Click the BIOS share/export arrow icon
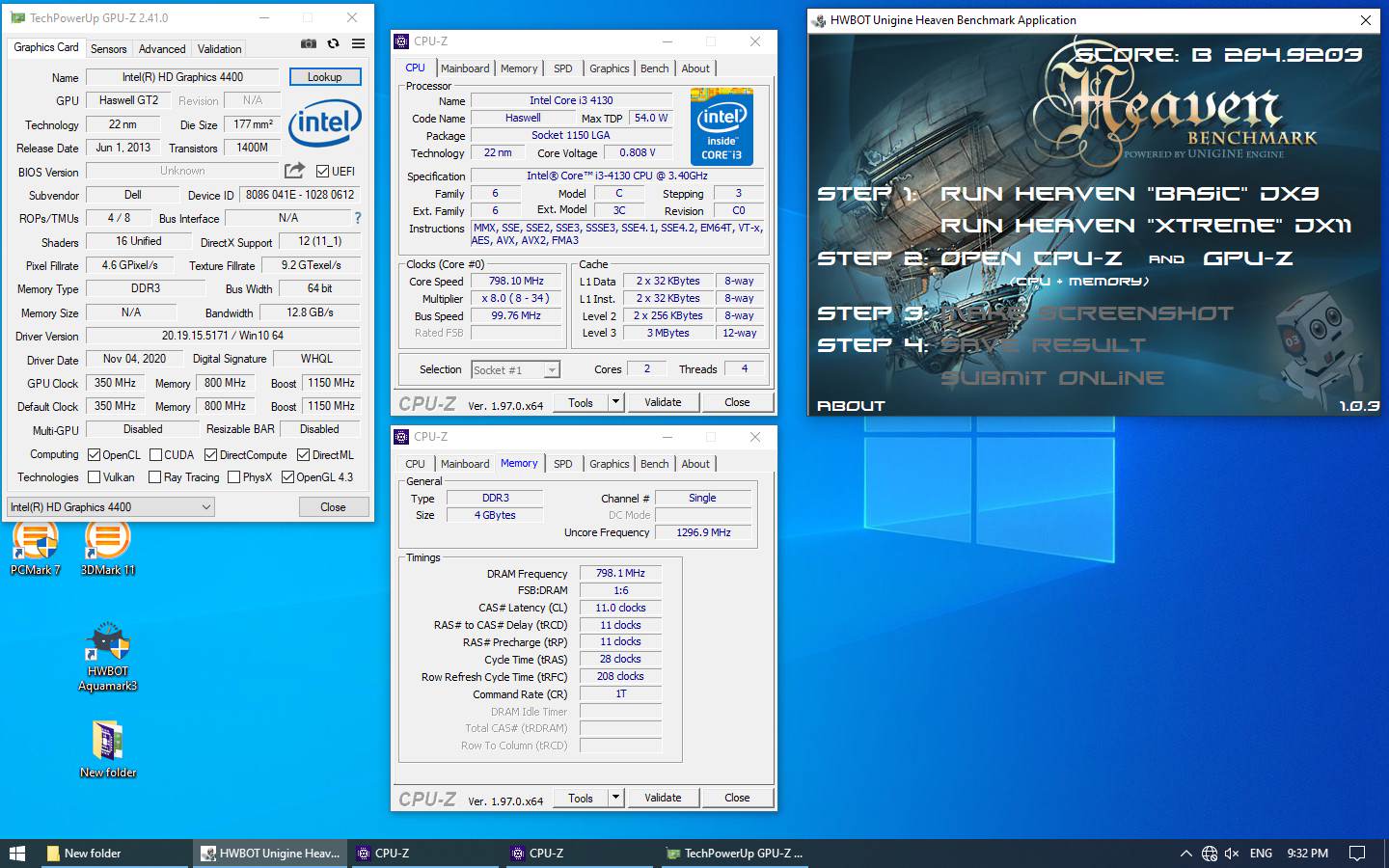 (x=294, y=171)
